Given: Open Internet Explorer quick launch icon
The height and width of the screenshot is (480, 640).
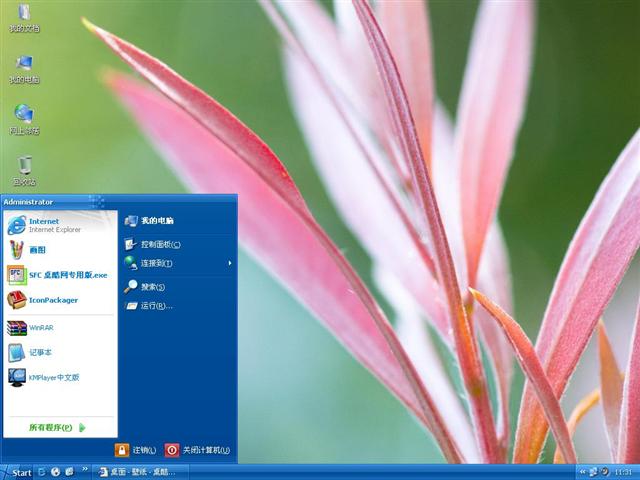Looking at the screenshot, I should (x=42, y=472).
